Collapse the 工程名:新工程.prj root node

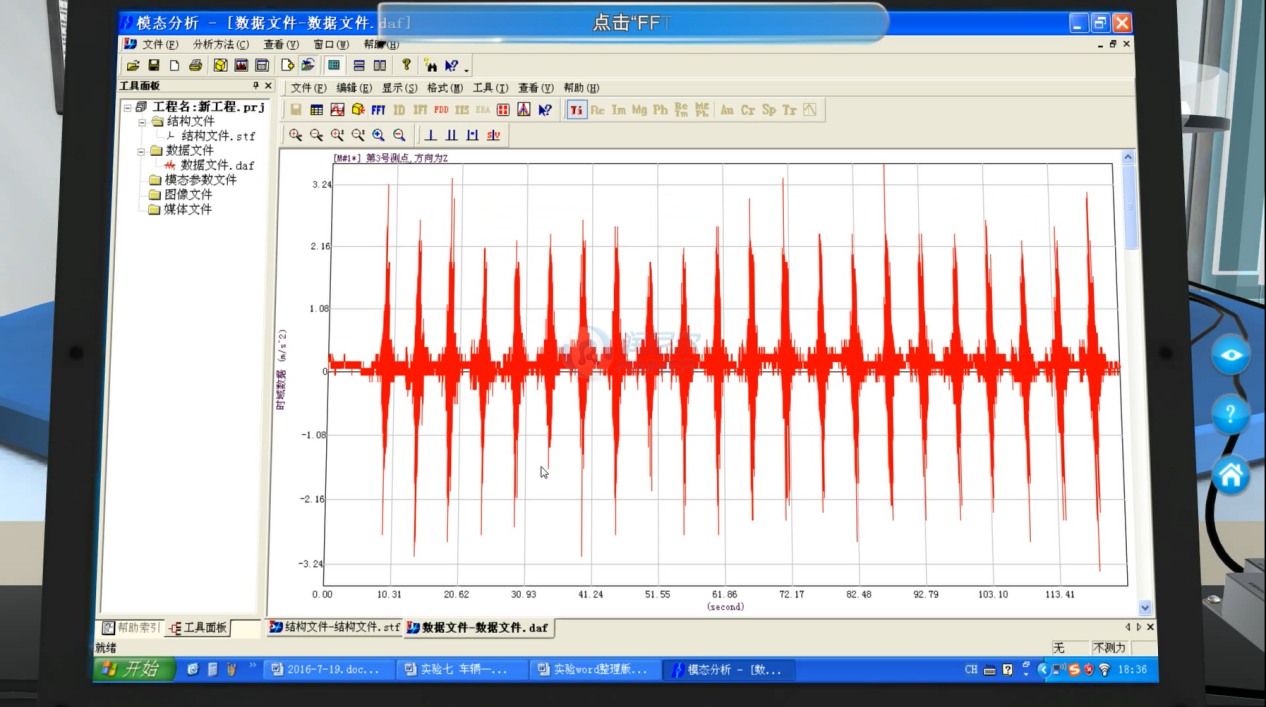[127, 107]
